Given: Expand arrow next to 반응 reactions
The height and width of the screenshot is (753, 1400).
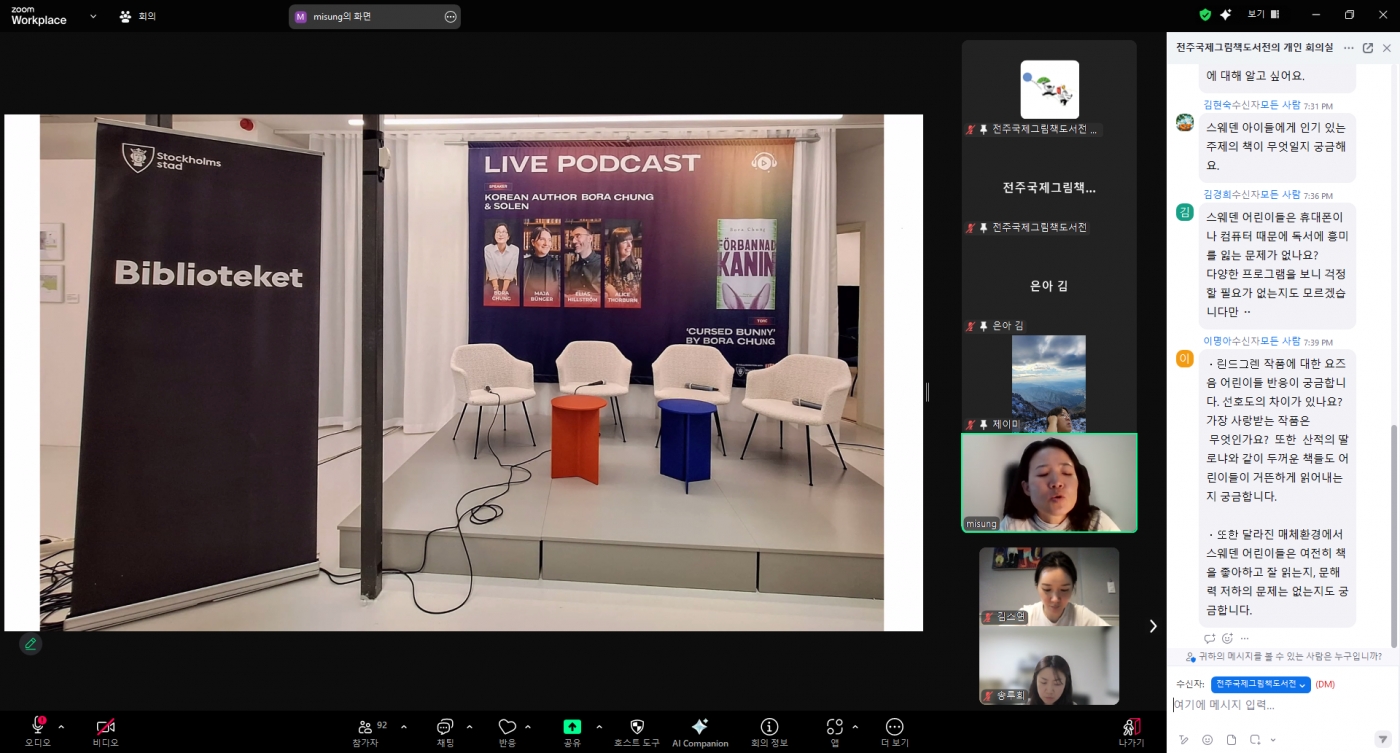Looking at the screenshot, I should [528, 727].
